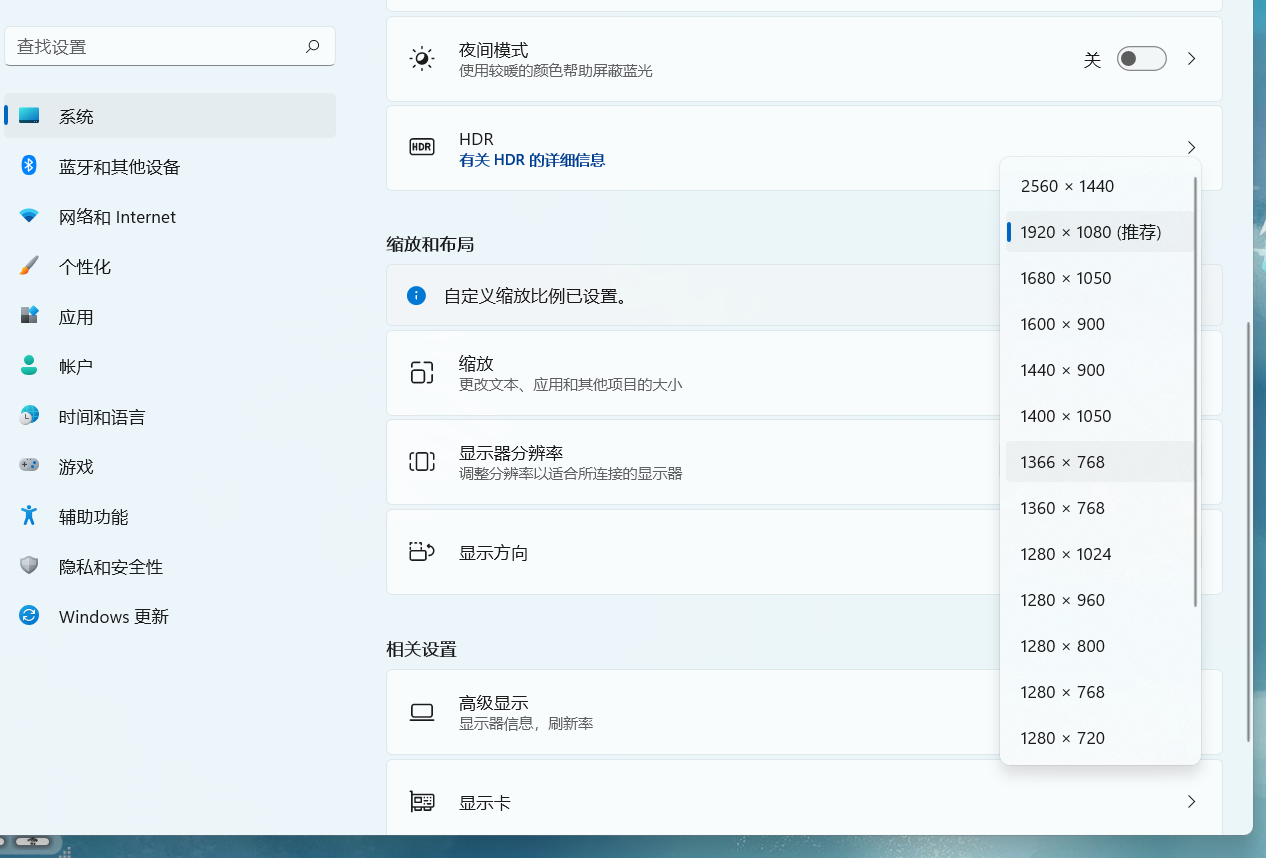The image size is (1266, 858).
Task: Click the Windows Update sync icon
Action: (x=29, y=616)
